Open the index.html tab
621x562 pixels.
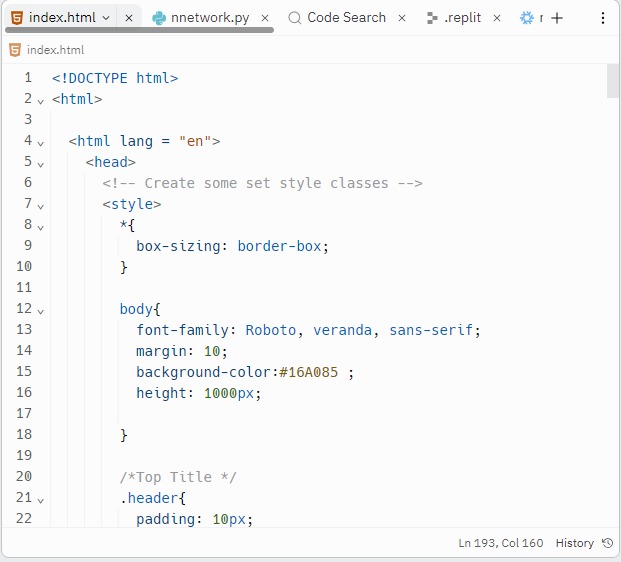coord(62,18)
